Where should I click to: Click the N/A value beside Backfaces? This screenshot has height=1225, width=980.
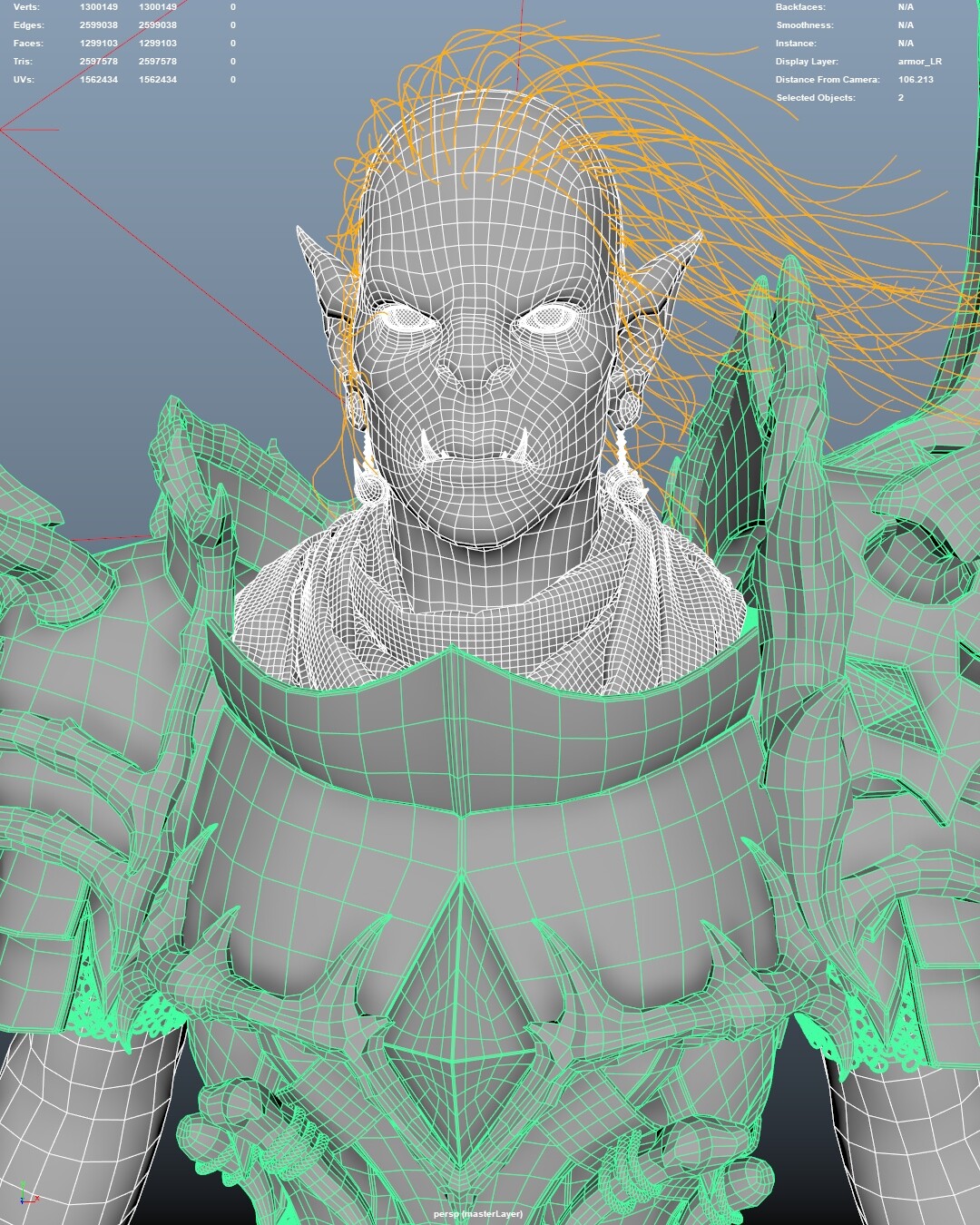click(x=906, y=6)
